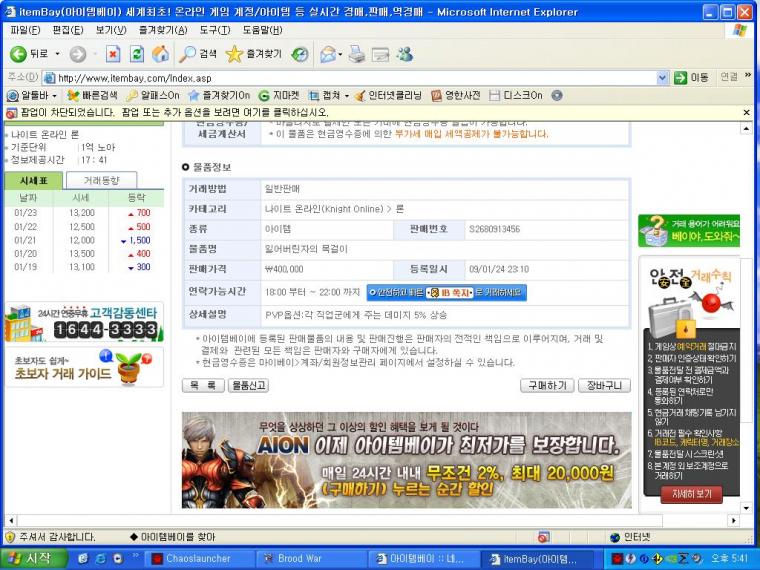Click 즐겨찾기On in the ALToolbar
760x570 pixels.
point(219,95)
